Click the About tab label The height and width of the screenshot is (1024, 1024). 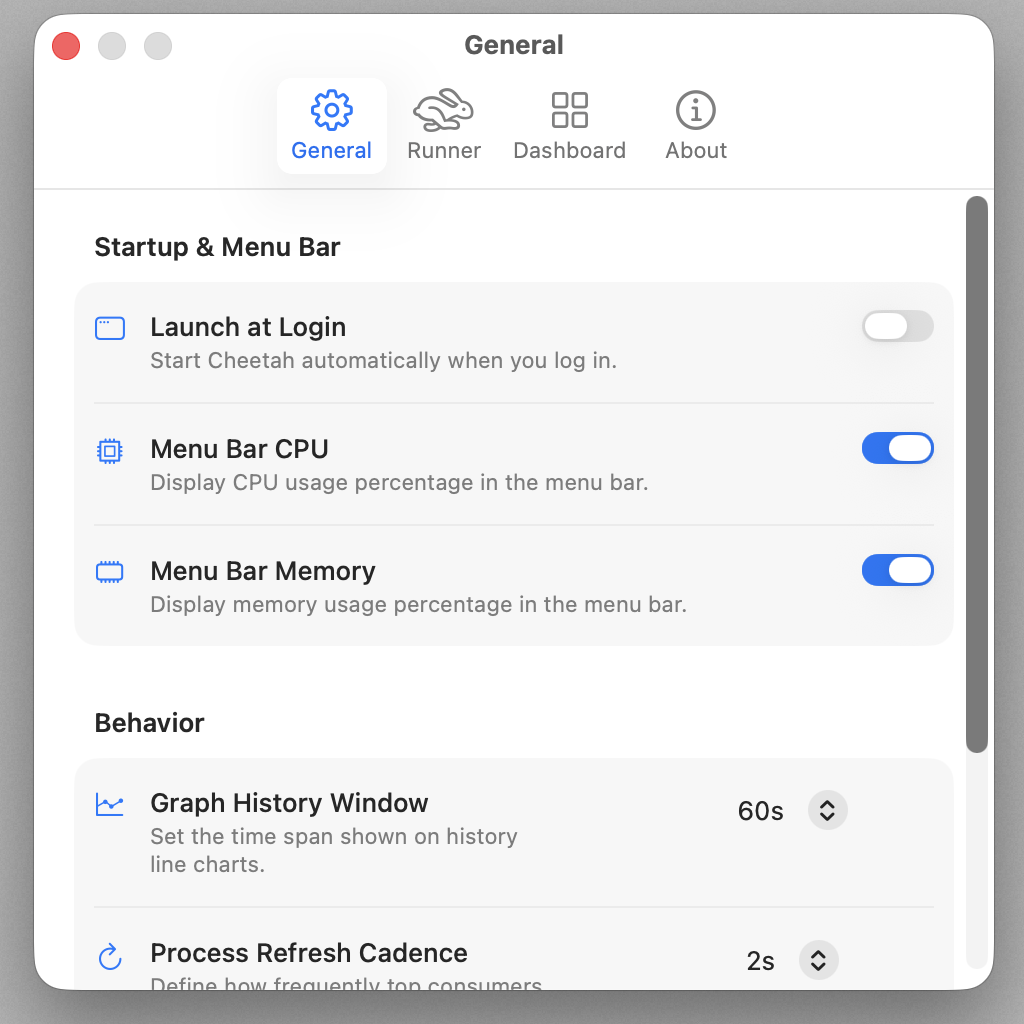[696, 151]
